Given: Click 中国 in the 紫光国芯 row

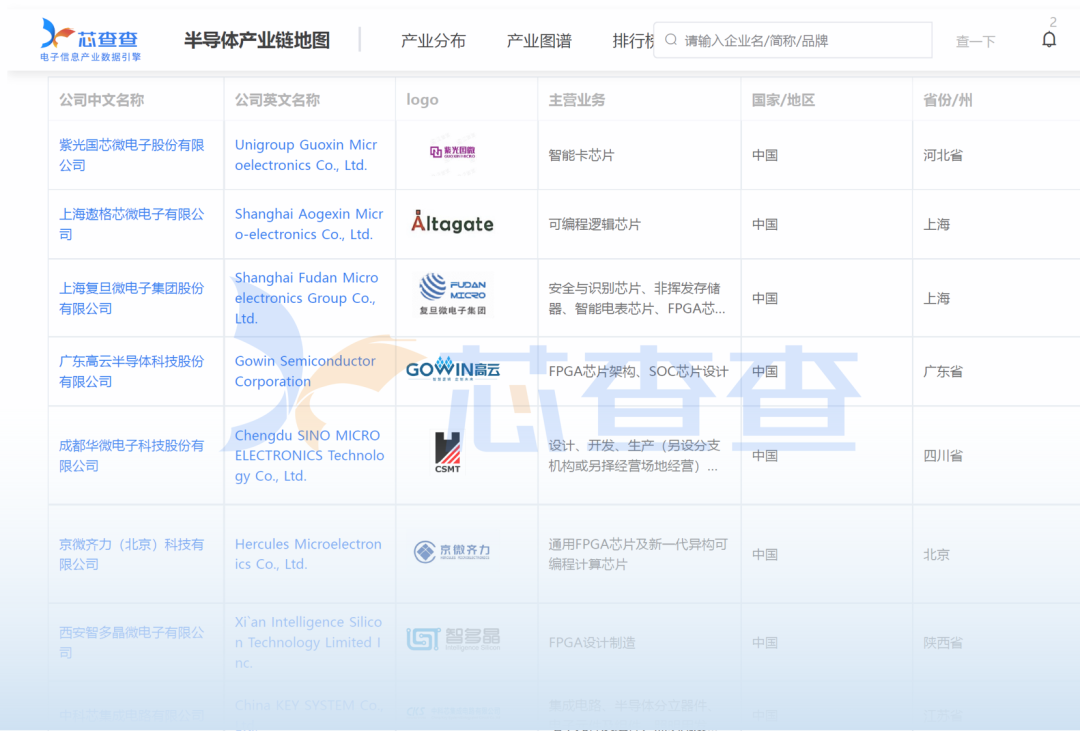Looking at the screenshot, I should coord(765,155).
